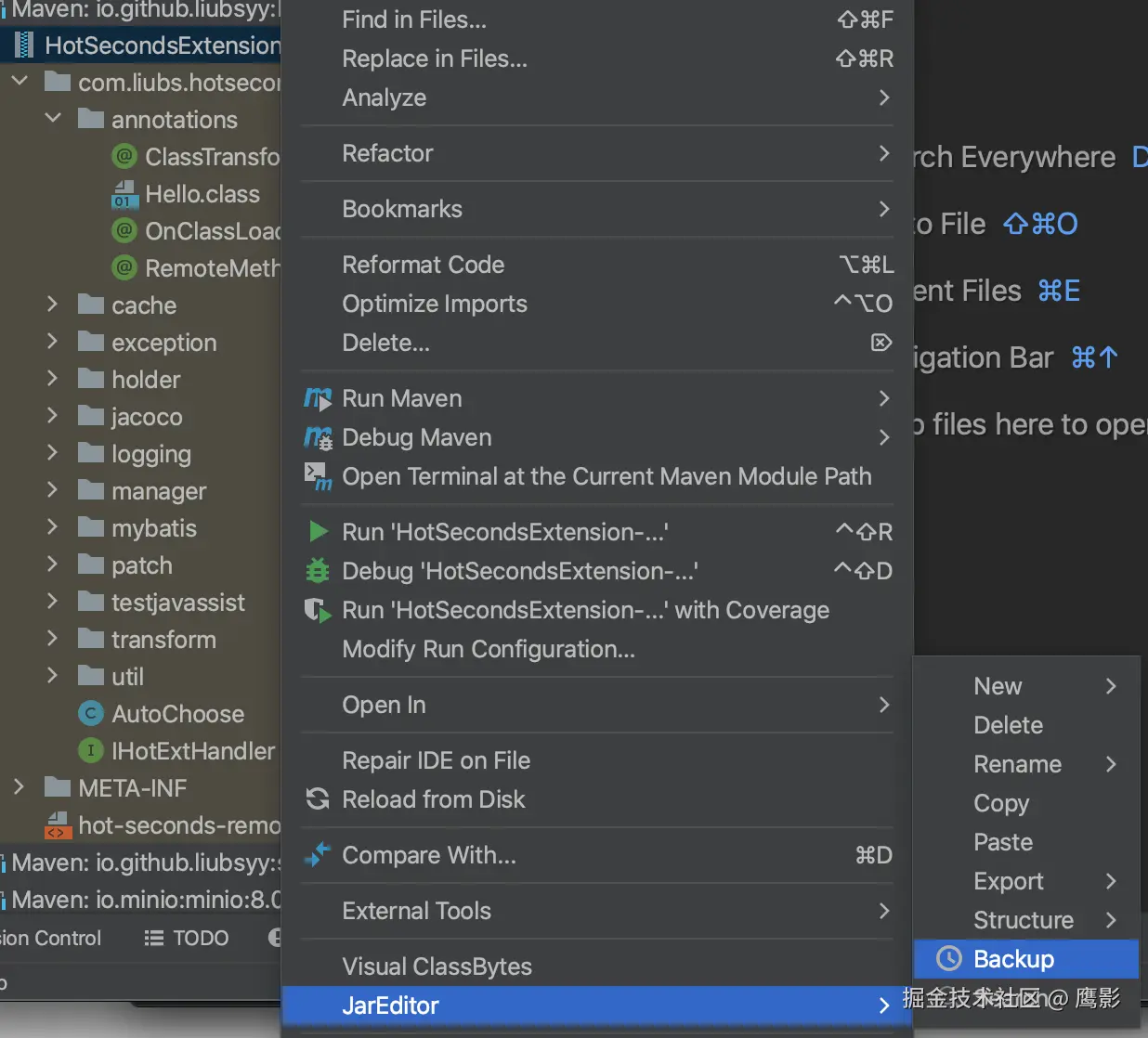
Task: Expand the META-INF folder
Action: click(x=19, y=787)
